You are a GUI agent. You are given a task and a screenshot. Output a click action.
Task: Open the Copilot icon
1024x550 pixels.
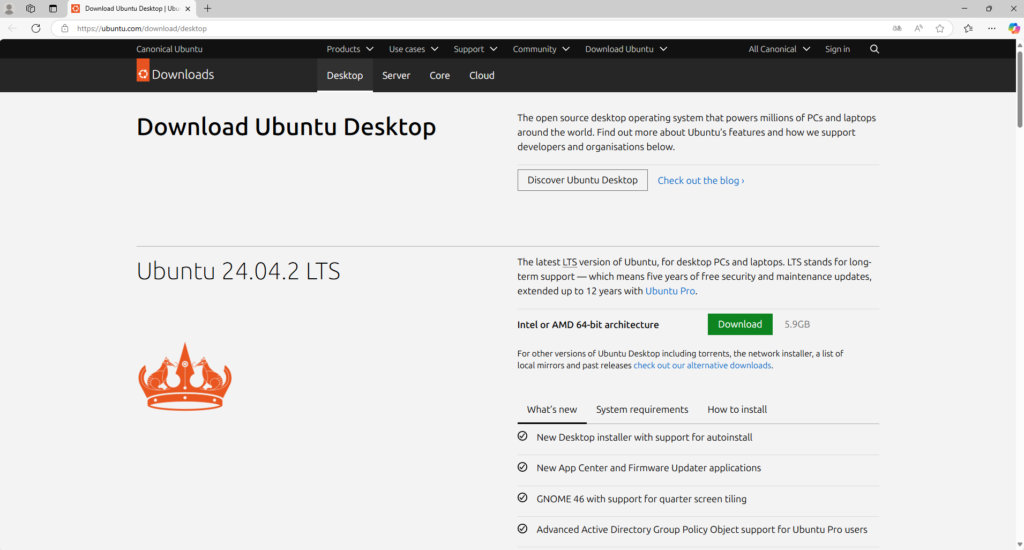(x=1014, y=28)
